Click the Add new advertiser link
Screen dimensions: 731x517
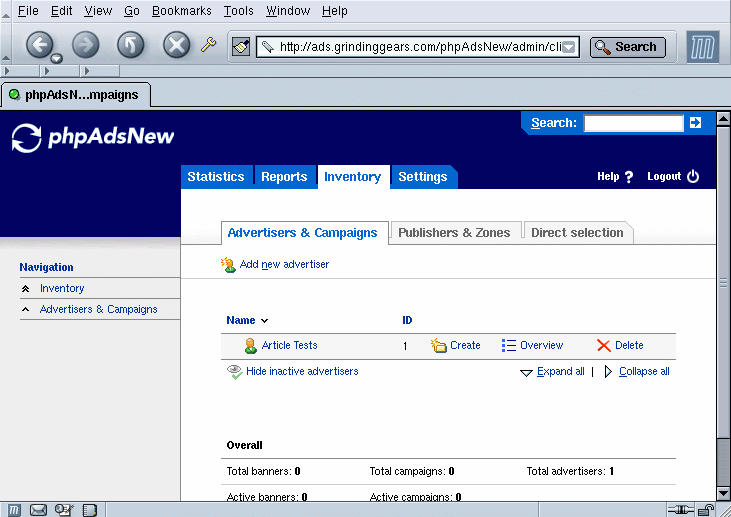pos(284,264)
